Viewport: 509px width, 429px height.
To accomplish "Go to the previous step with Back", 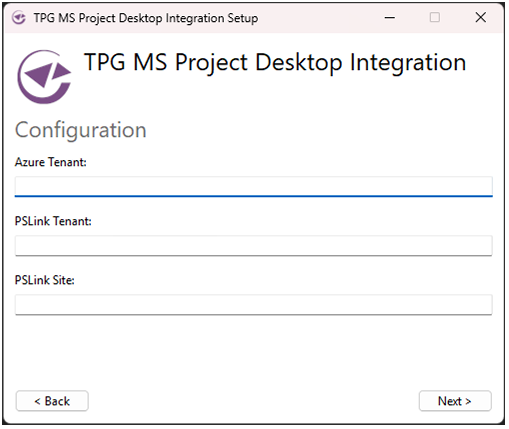I will pos(52,401).
